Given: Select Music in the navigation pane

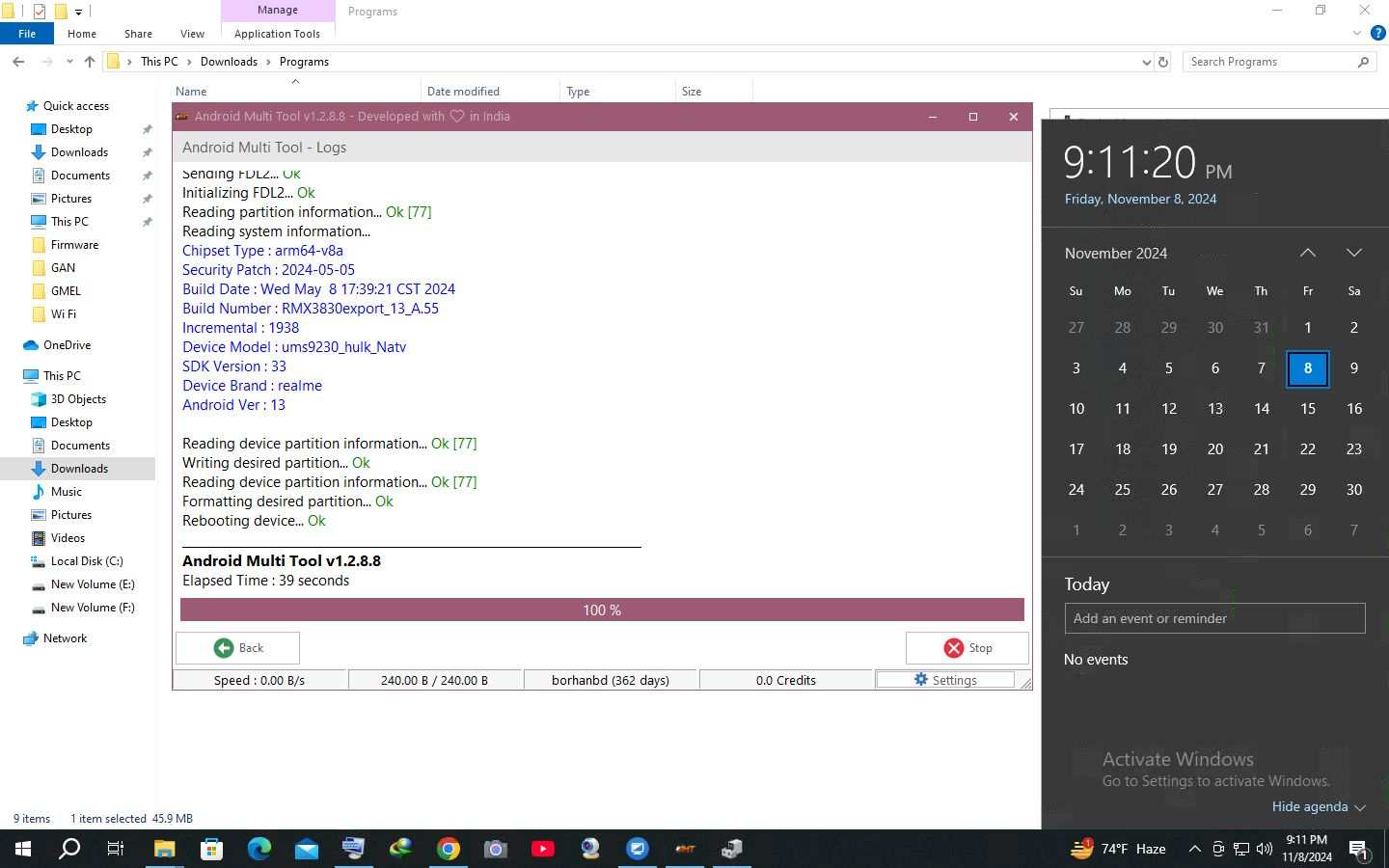Looking at the screenshot, I should coord(66,492).
